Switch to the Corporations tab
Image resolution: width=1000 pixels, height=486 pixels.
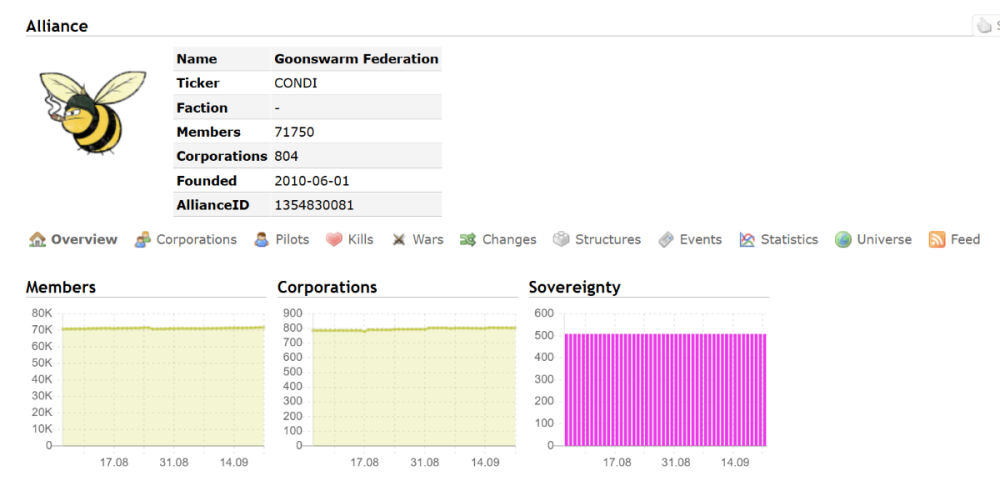pos(196,240)
